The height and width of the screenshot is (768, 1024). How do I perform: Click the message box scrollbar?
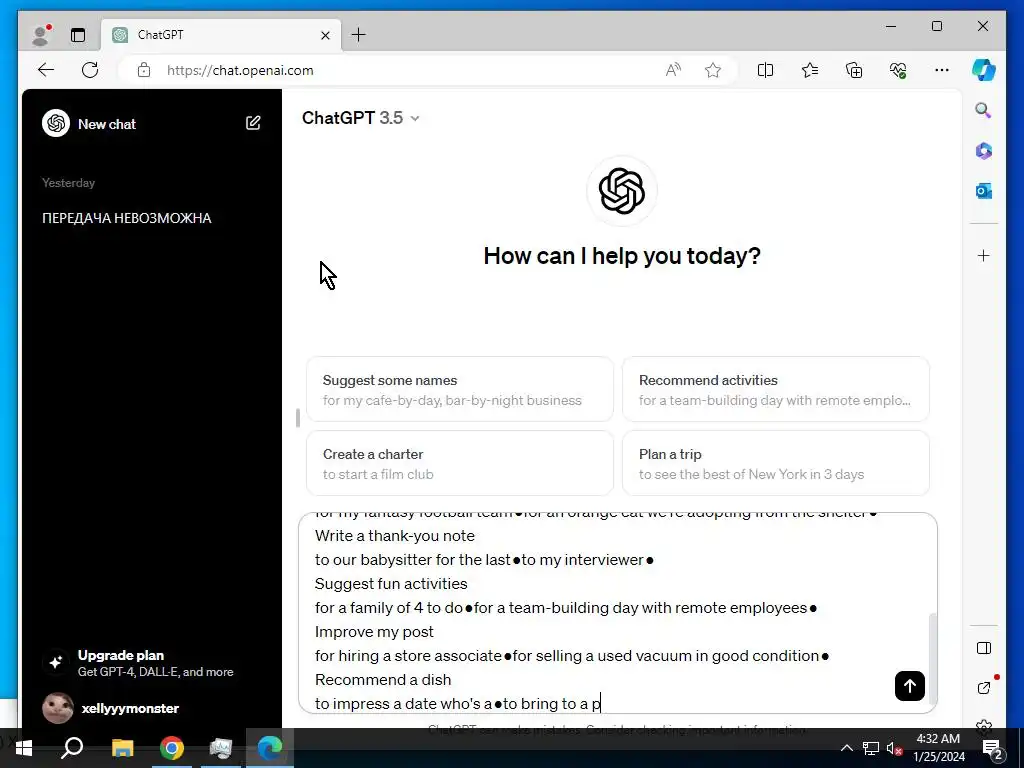coord(933,658)
